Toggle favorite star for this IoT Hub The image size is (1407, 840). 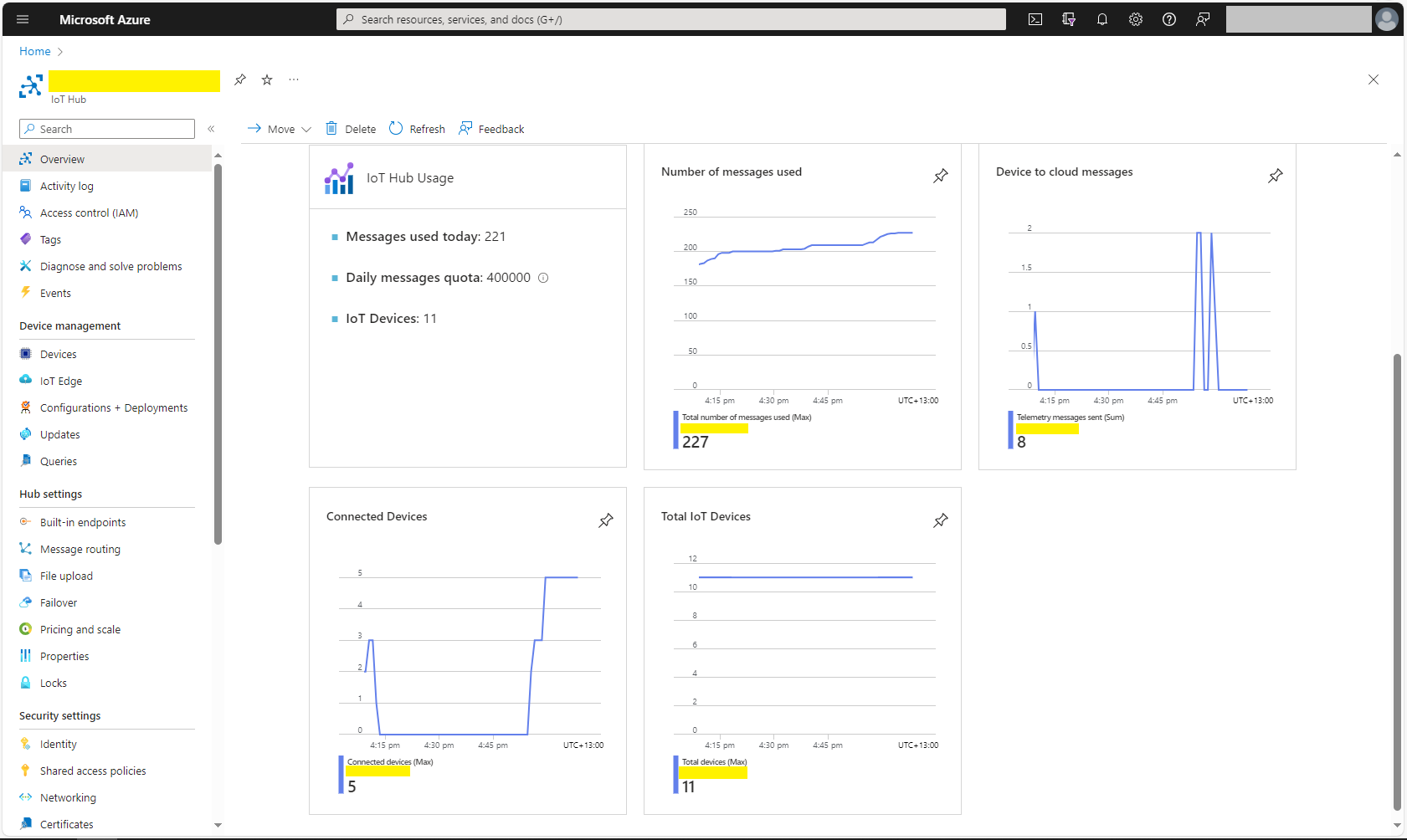pos(267,79)
